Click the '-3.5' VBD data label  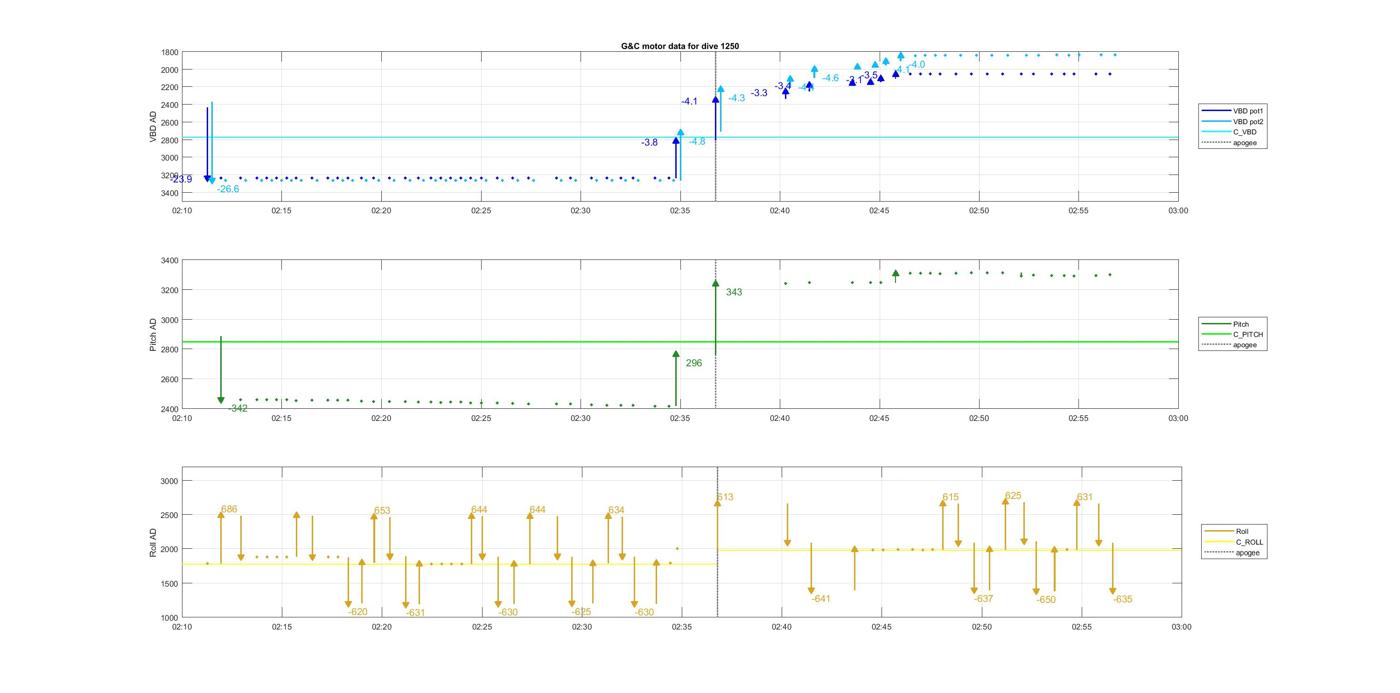(870, 75)
